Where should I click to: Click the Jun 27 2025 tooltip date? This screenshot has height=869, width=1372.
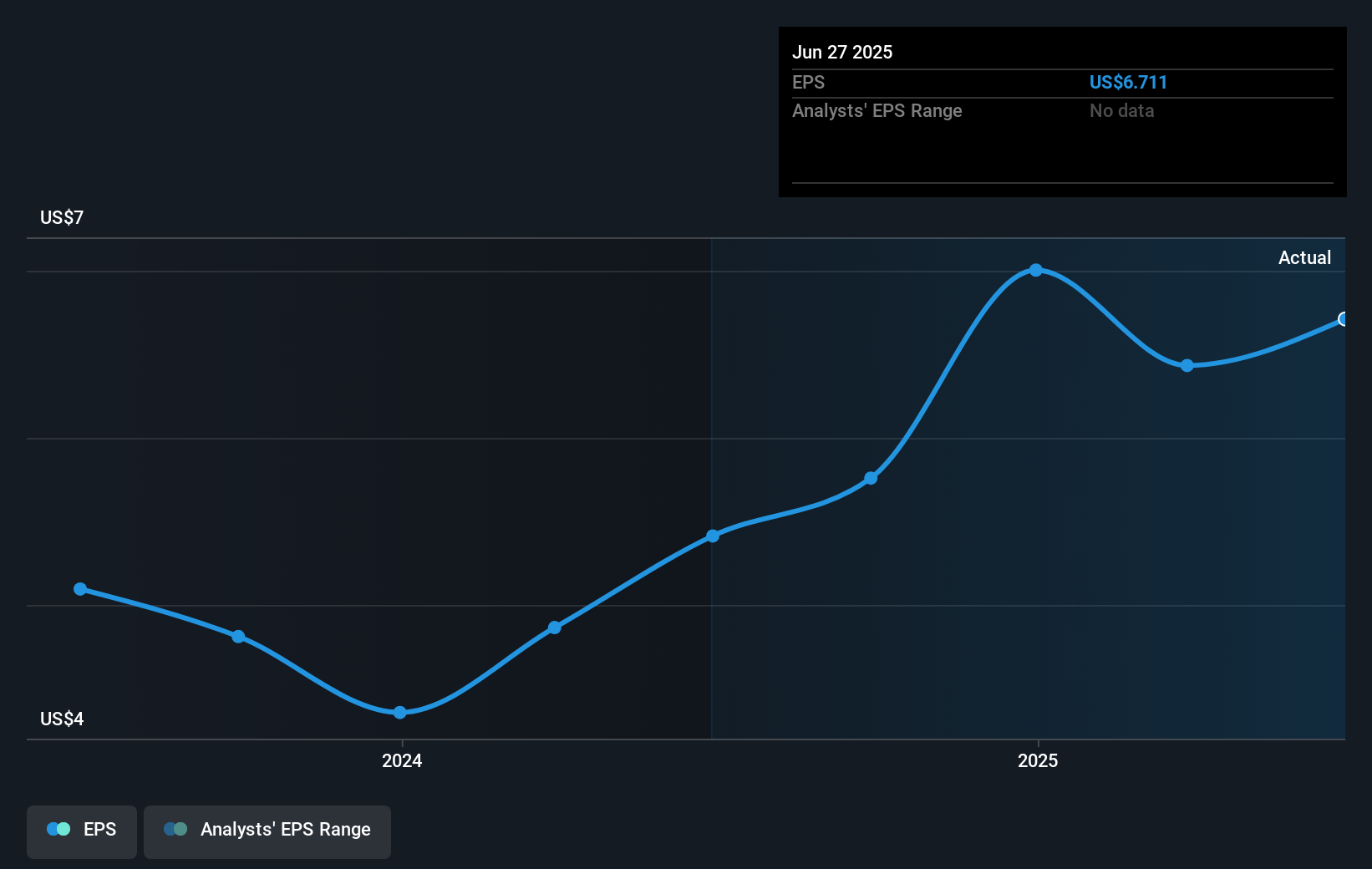click(x=842, y=52)
